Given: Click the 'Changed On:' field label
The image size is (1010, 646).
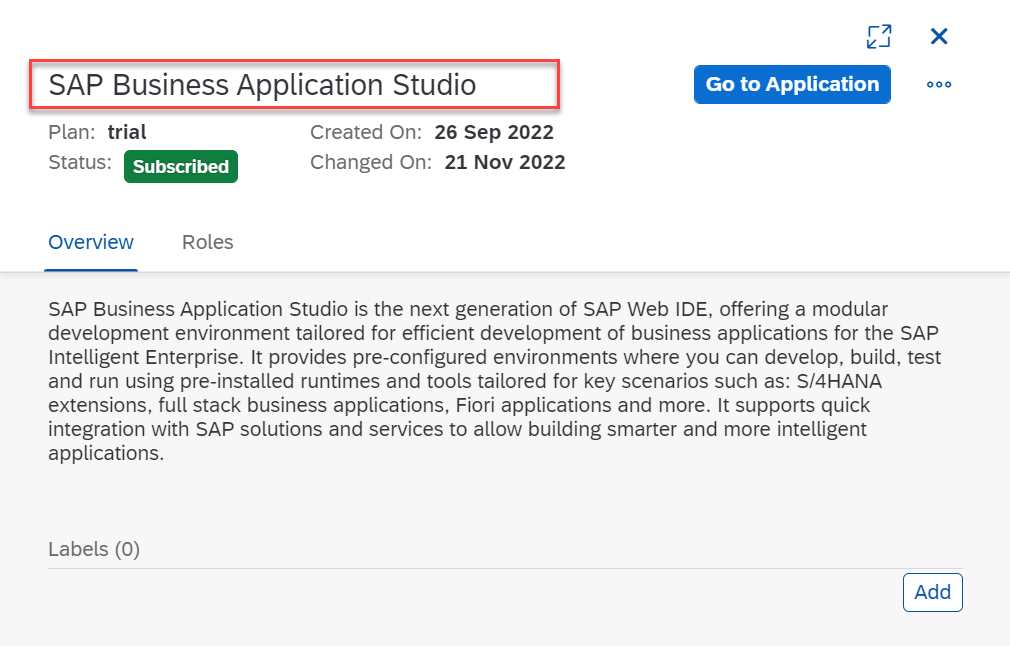Looking at the screenshot, I should 371,162.
